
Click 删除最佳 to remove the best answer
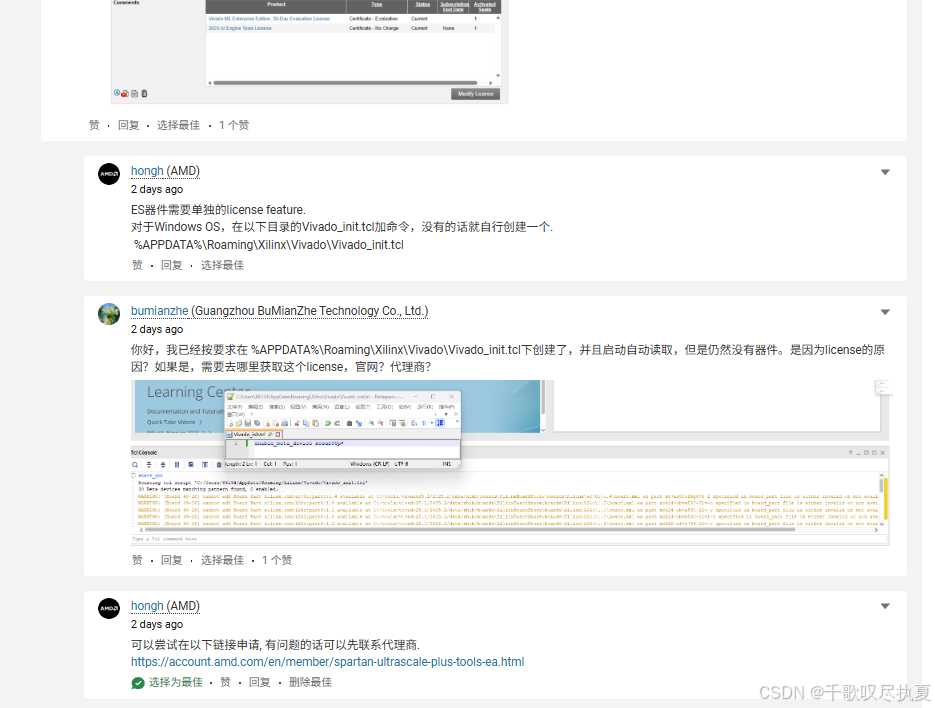(x=310, y=682)
